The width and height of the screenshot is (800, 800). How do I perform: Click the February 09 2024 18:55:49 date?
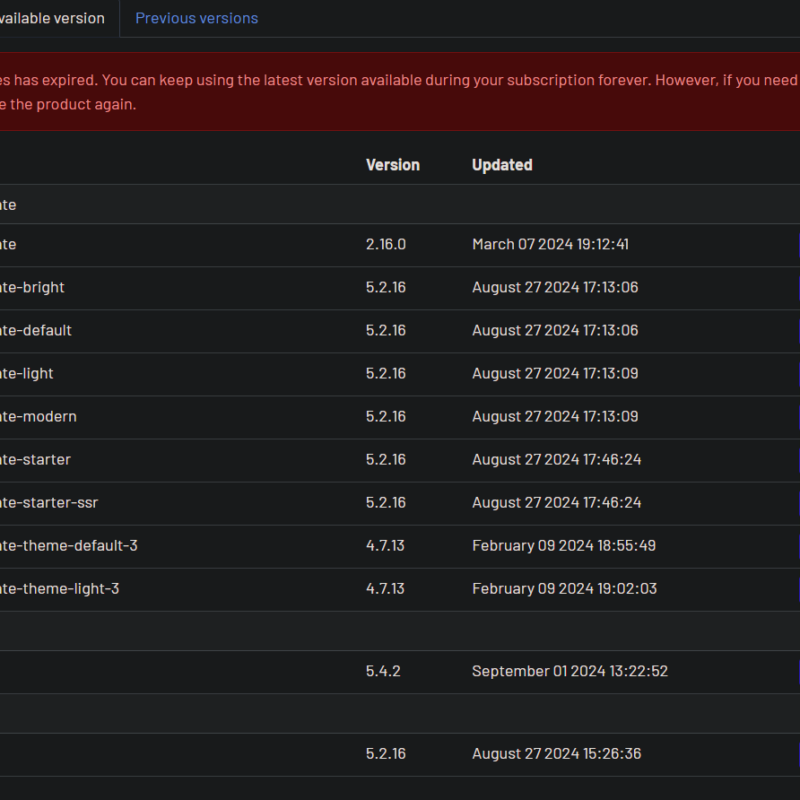coord(563,546)
